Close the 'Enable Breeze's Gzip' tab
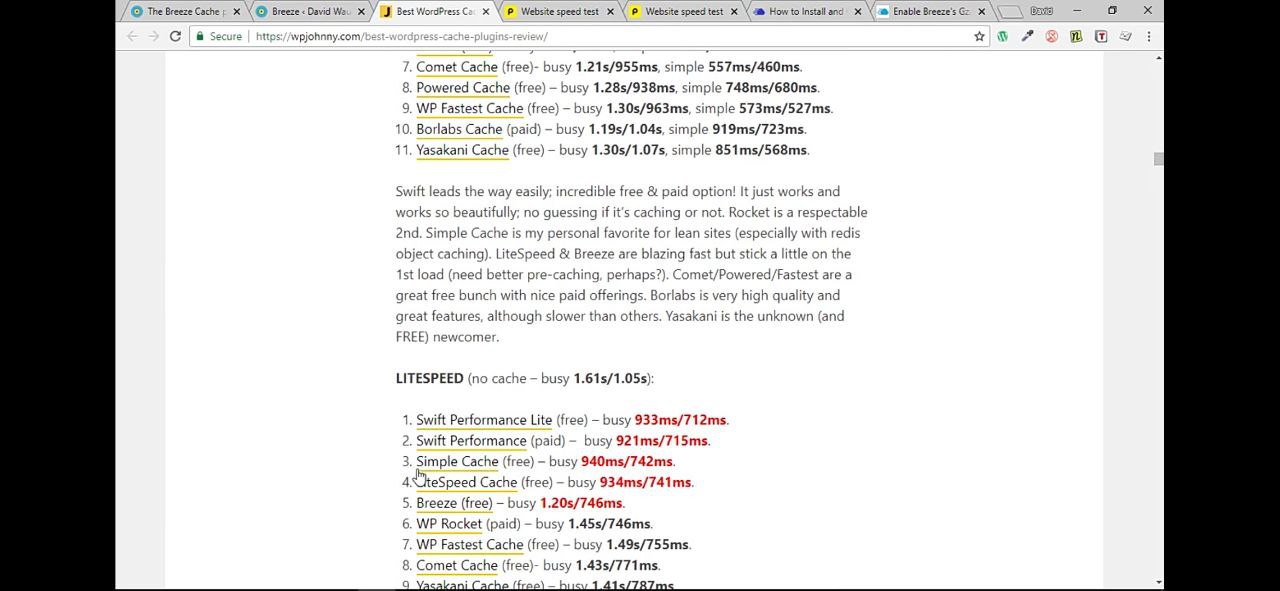 click(981, 11)
